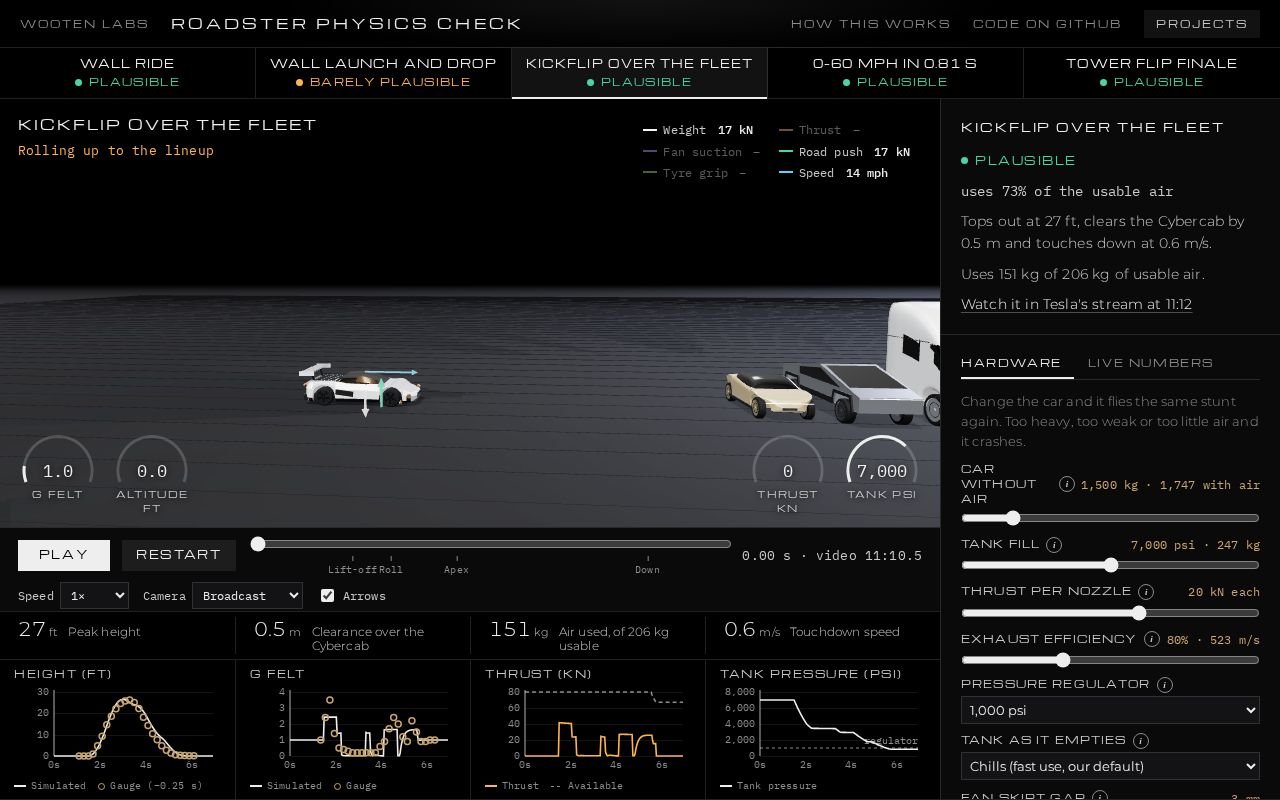The height and width of the screenshot is (800, 1280).
Task: Open Wall Launch and Drop tab
Action: pos(383,72)
